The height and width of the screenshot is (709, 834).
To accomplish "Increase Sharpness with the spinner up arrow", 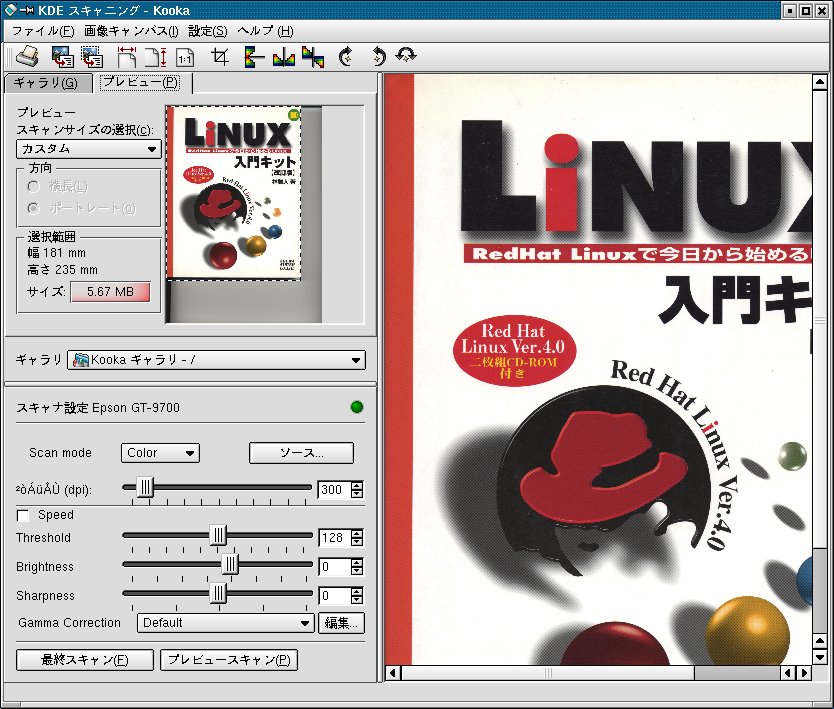I will click(x=357, y=591).
